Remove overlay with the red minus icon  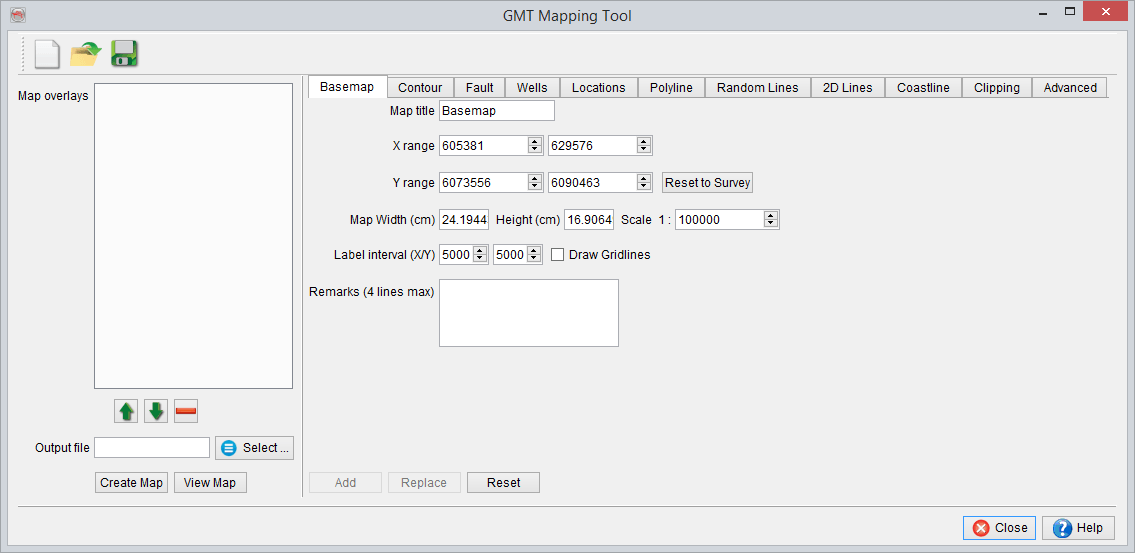click(186, 411)
